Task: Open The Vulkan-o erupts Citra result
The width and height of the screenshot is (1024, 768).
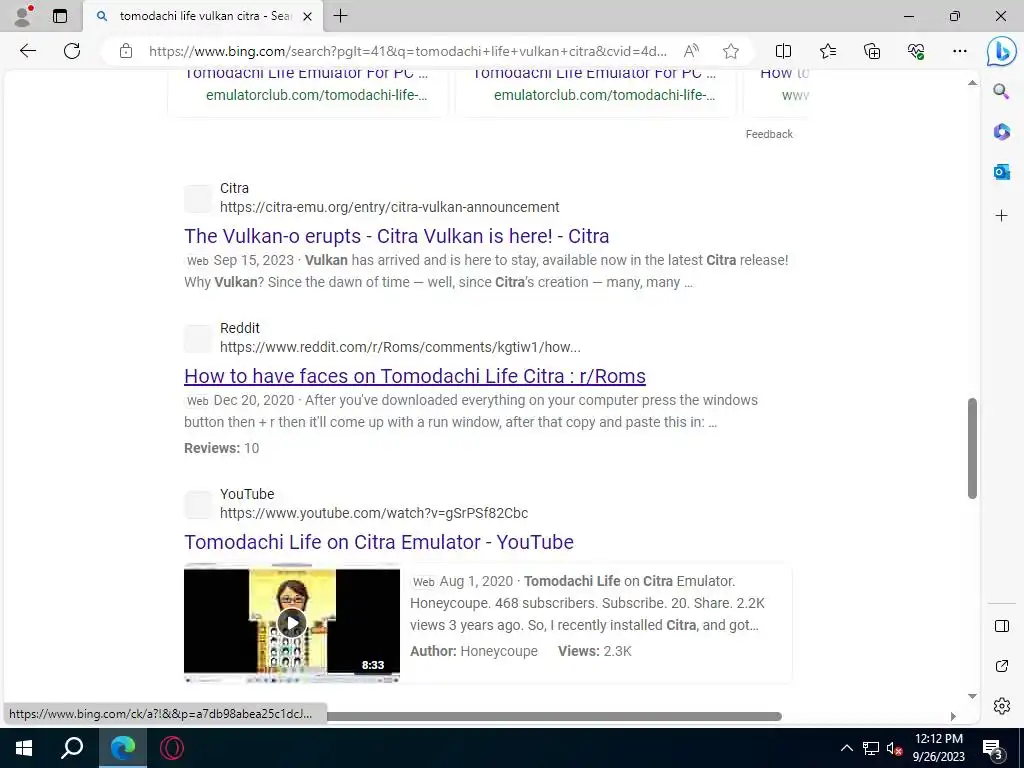Action: 396,236
